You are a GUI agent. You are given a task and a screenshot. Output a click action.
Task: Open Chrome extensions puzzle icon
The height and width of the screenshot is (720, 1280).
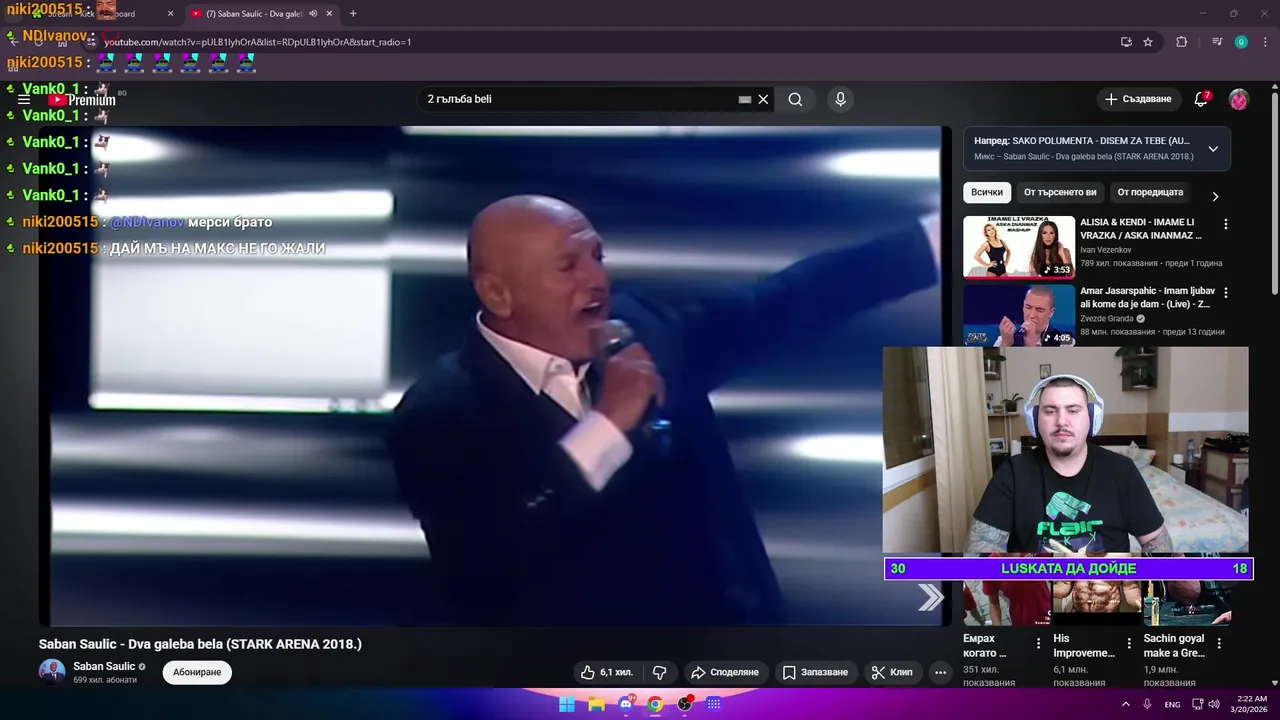(1181, 42)
